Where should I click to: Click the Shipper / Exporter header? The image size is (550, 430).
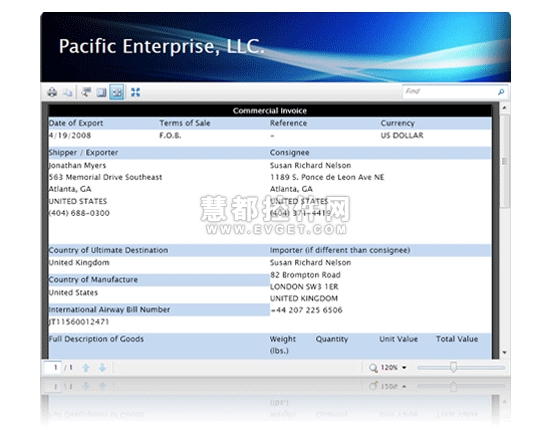pyautogui.click(x=83, y=153)
